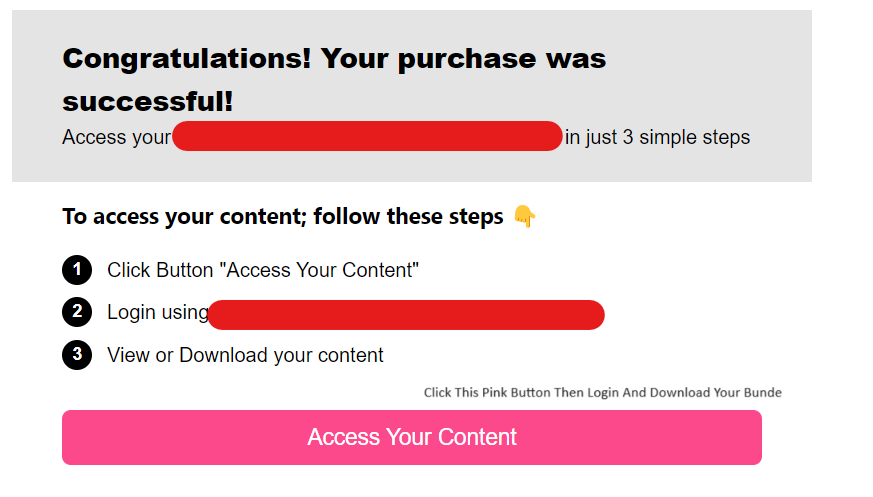Select the step 2 number circle
This screenshot has width=873, height=497.
coord(77,312)
